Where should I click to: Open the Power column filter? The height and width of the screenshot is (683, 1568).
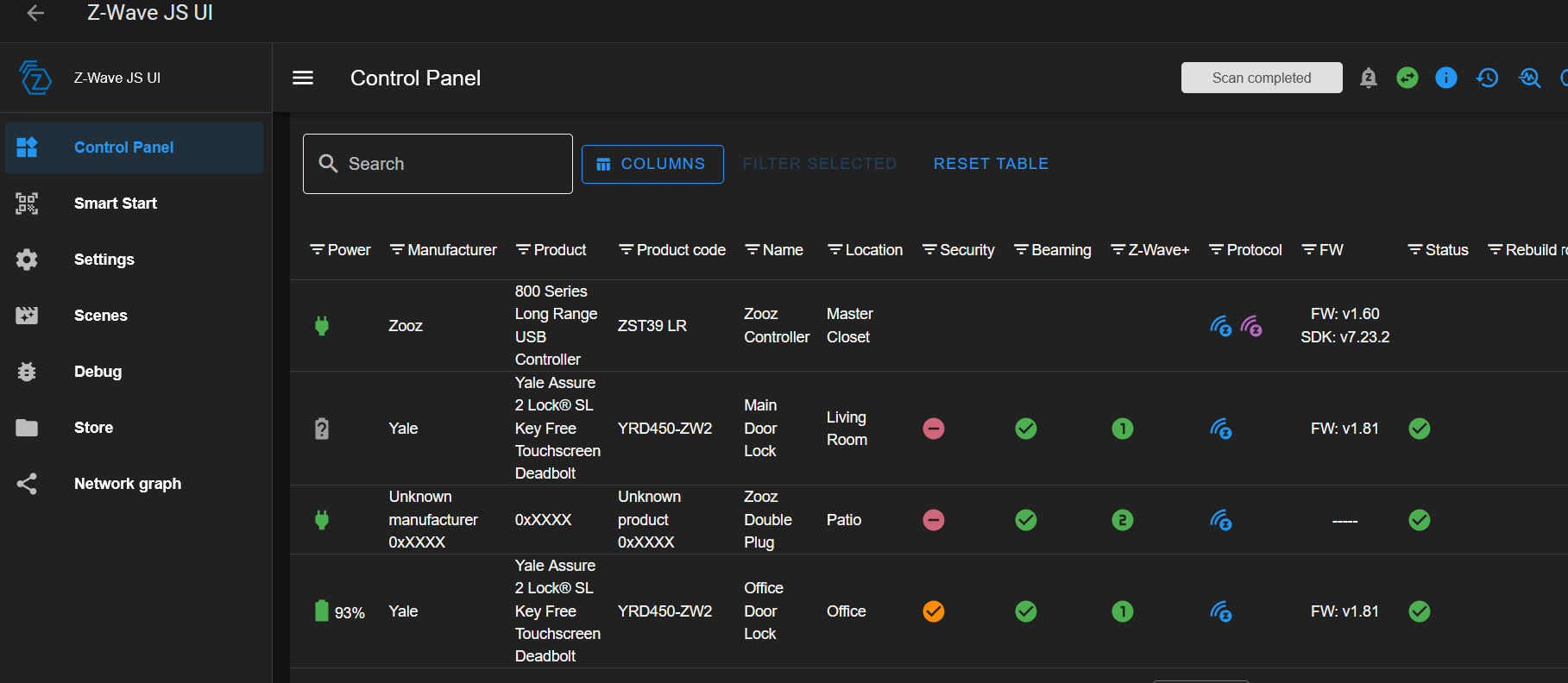(x=318, y=250)
